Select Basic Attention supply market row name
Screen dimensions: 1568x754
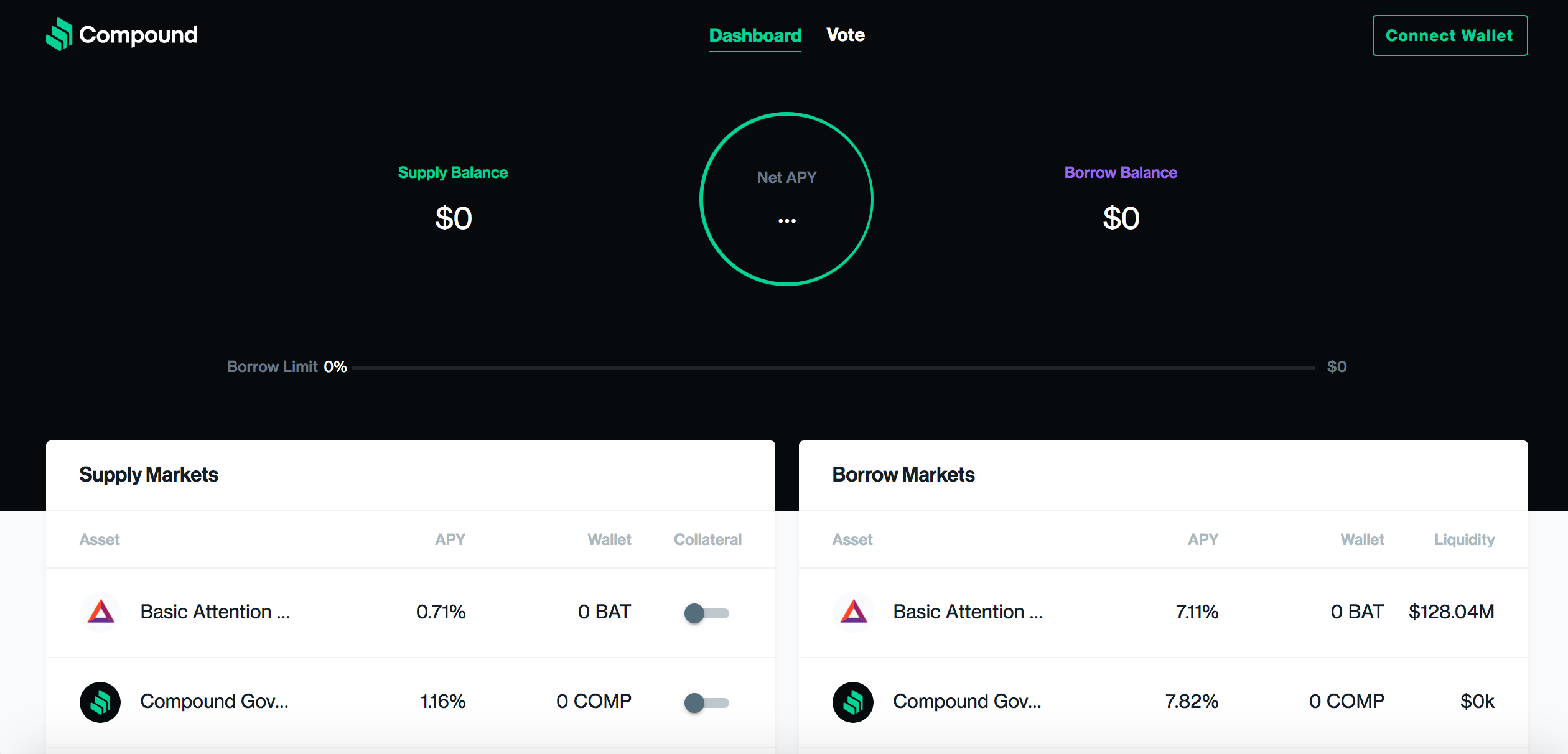point(215,612)
